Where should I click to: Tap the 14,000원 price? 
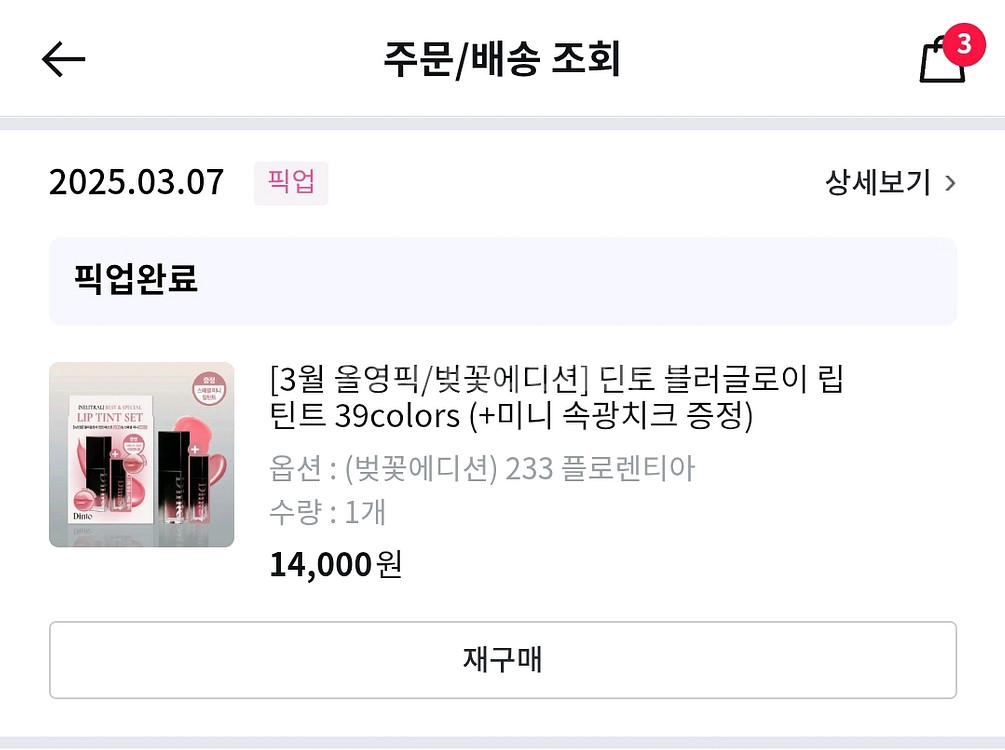click(x=335, y=564)
